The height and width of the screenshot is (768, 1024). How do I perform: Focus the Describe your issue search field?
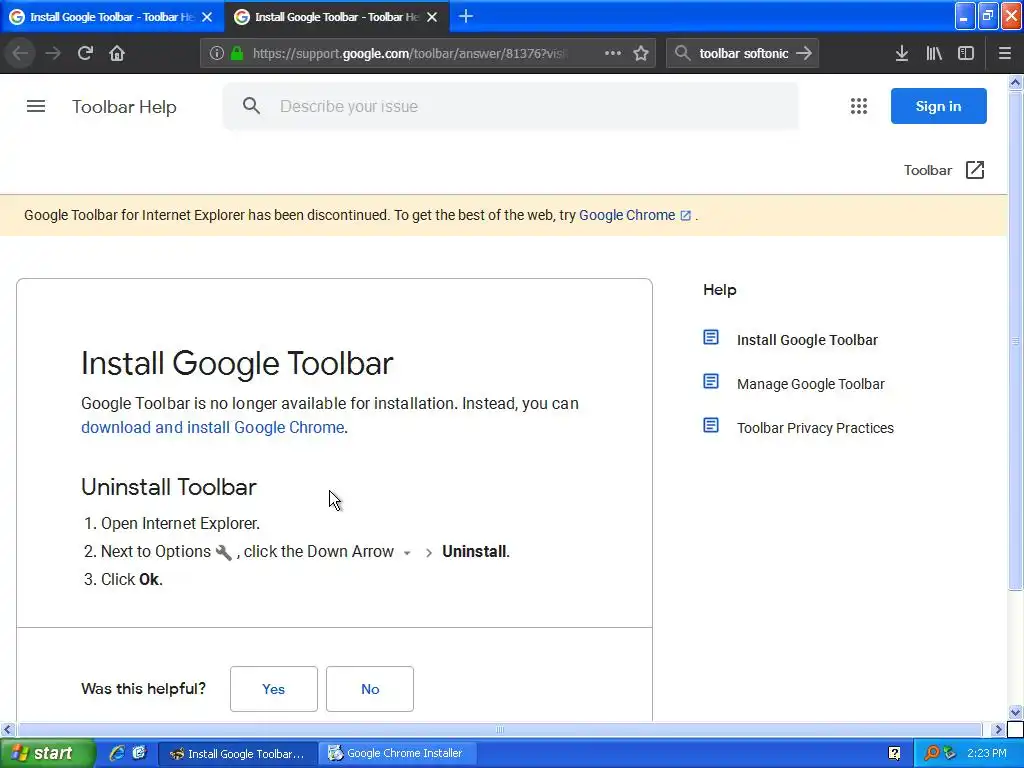click(x=511, y=106)
